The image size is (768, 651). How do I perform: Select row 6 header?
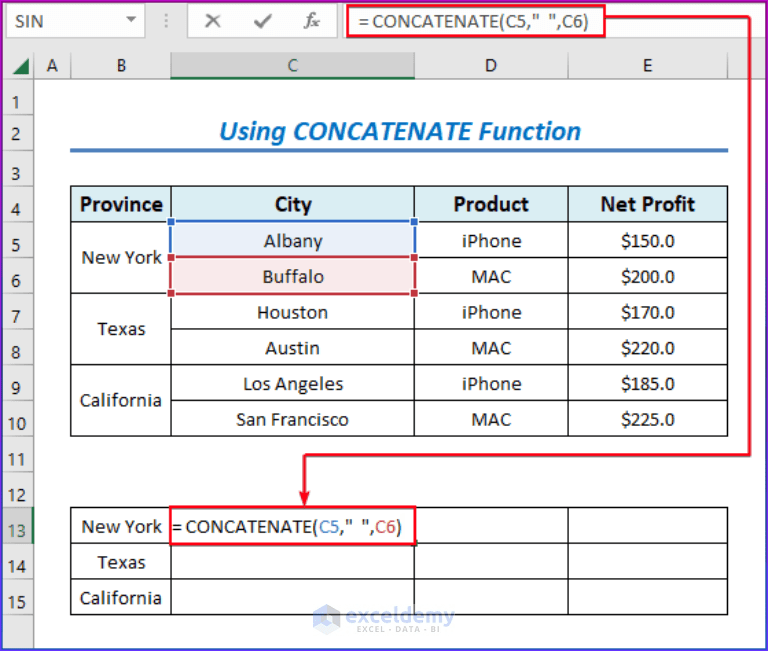[18, 276]
